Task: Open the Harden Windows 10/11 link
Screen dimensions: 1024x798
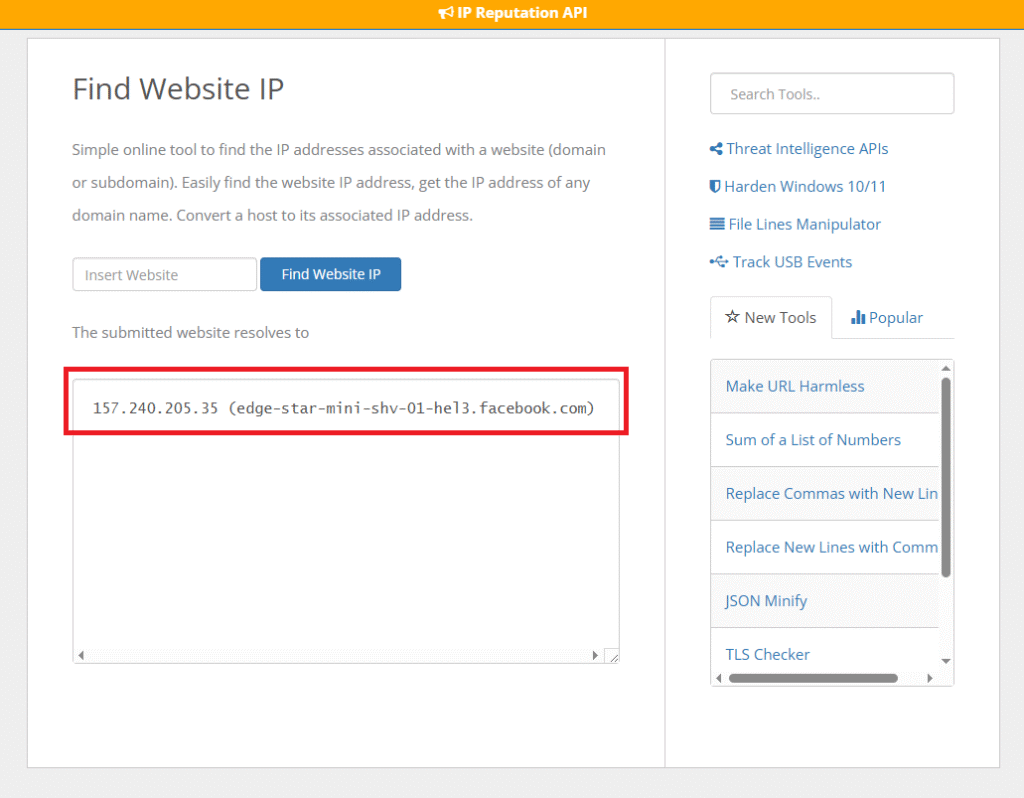Action: [x=805, y=187]
